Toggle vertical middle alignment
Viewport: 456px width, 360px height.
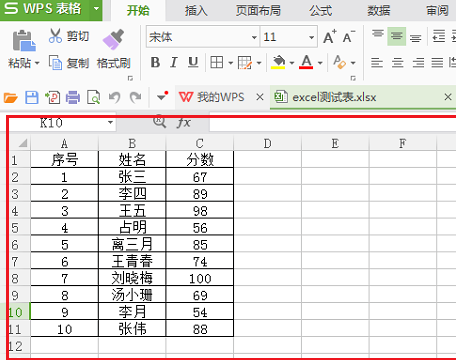coord(396,36)
